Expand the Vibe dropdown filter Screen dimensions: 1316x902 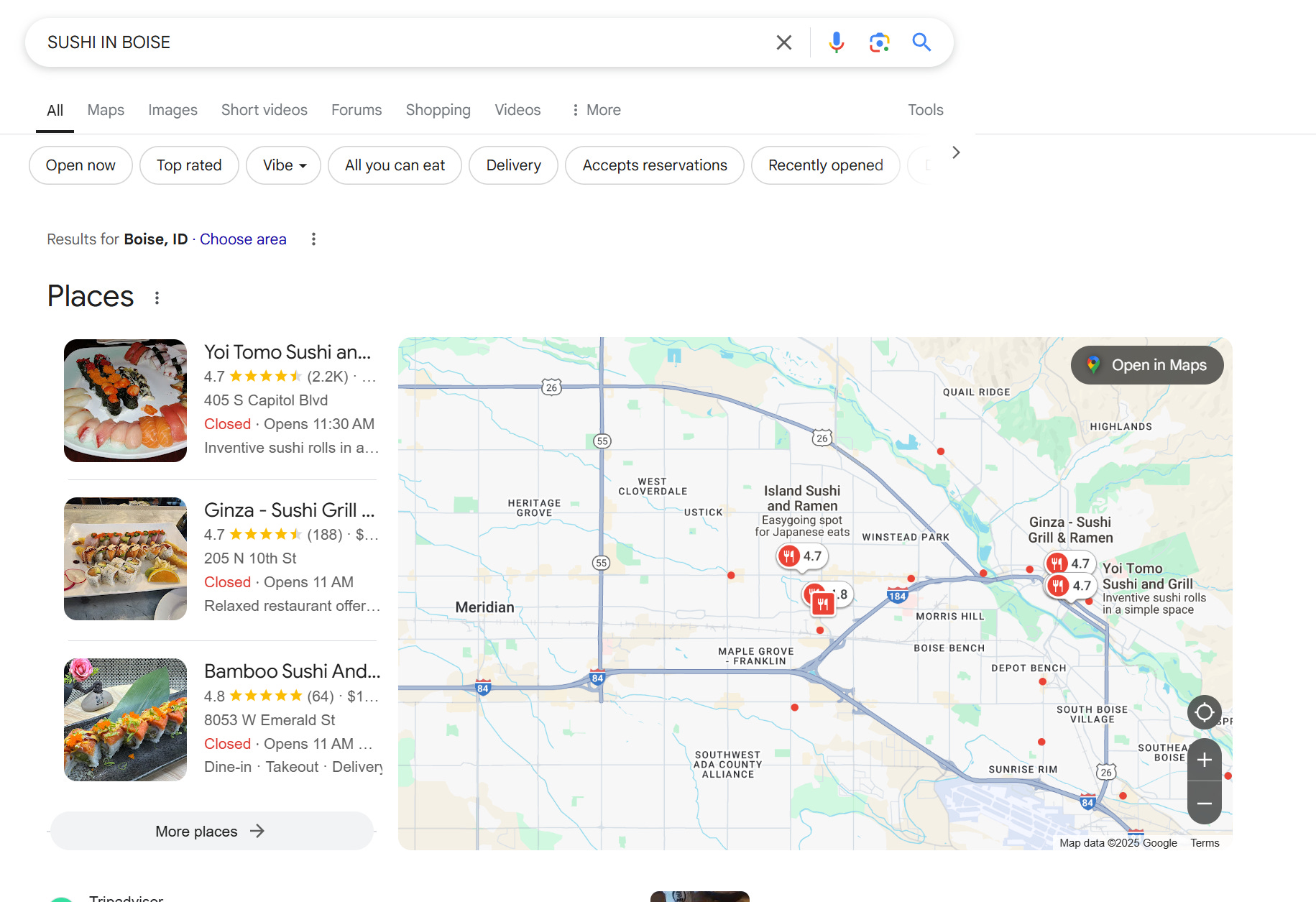point(283,165)
